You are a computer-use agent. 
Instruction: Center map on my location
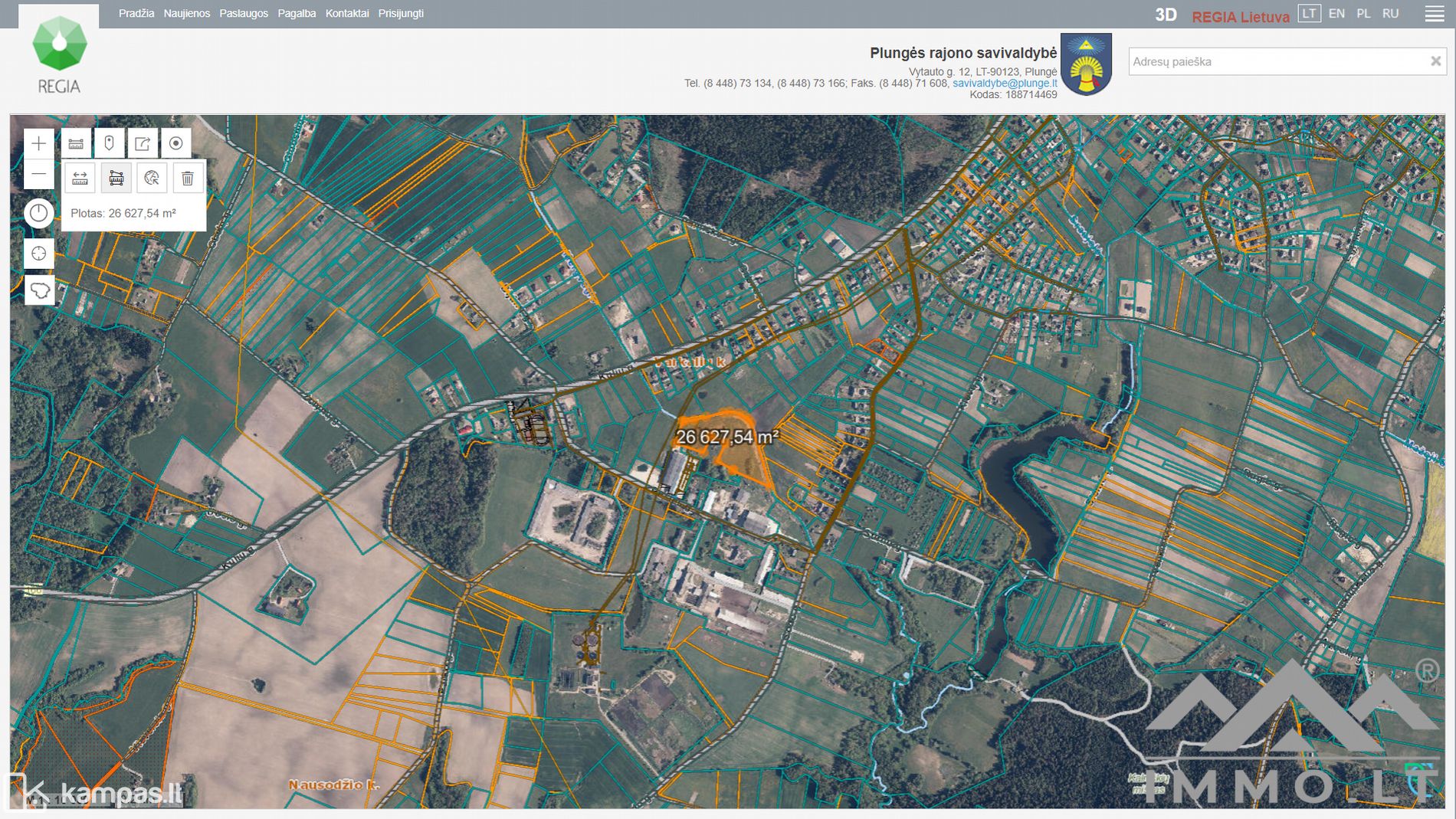pos(39,254)
